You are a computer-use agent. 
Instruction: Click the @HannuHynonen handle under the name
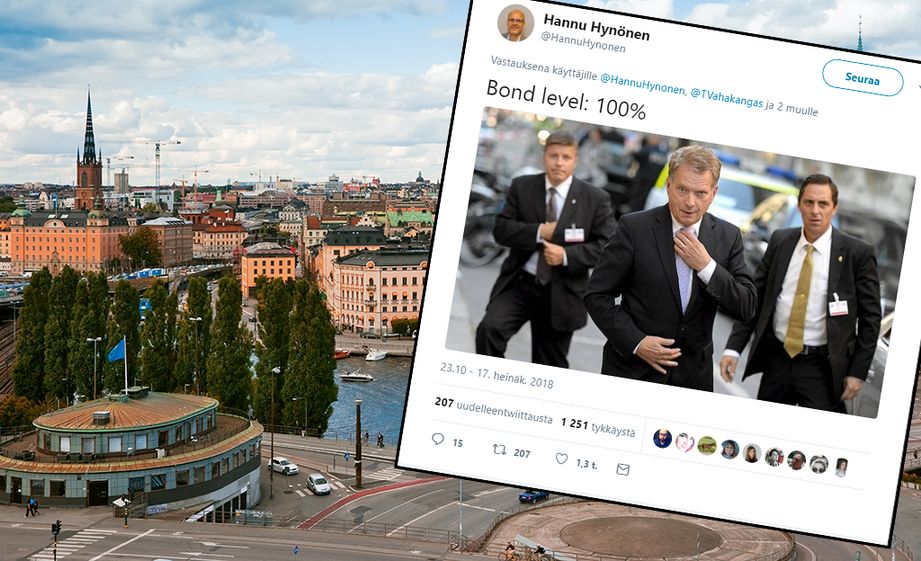click(x=583, y=43)
